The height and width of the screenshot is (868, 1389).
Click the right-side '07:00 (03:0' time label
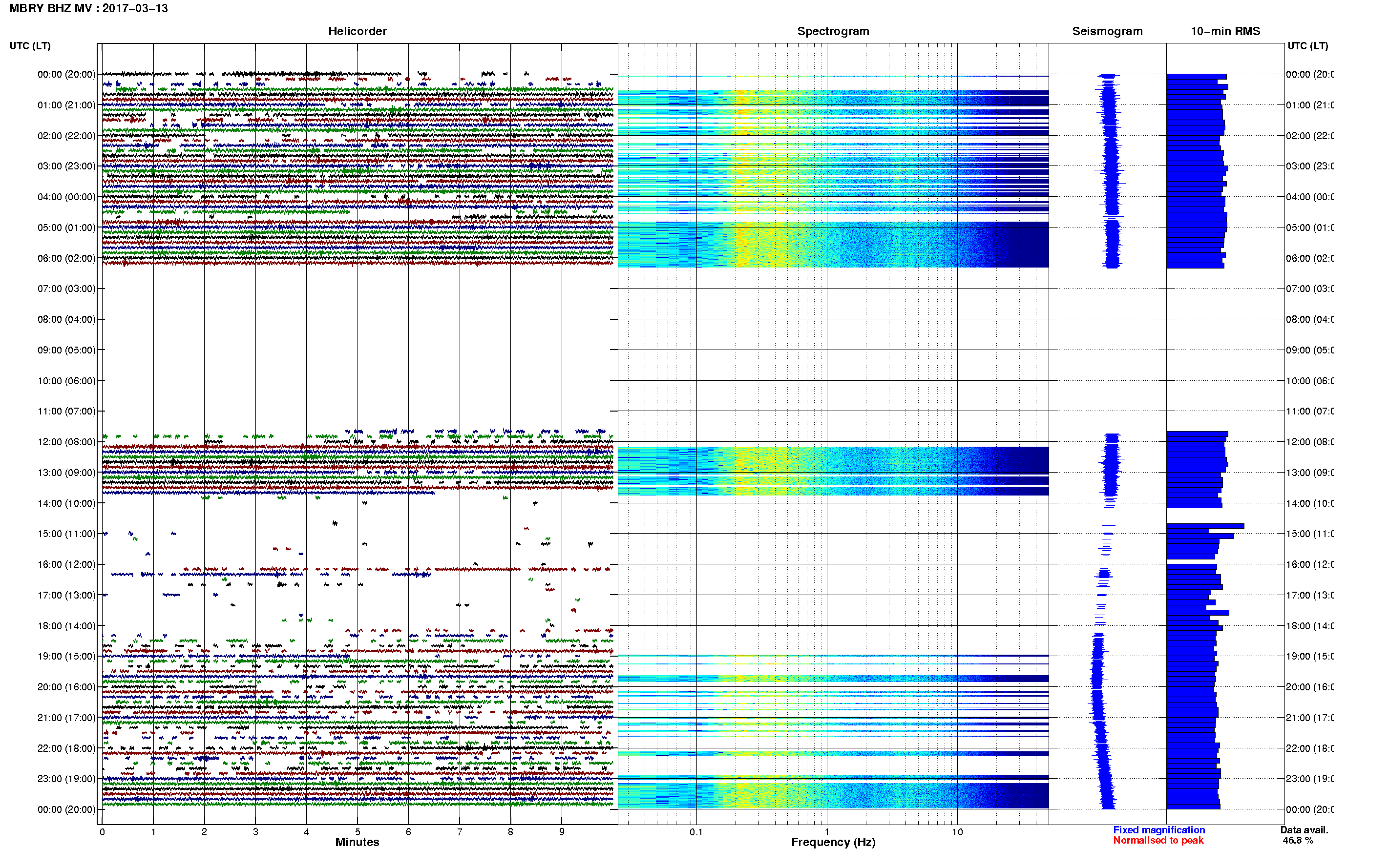1310,289
